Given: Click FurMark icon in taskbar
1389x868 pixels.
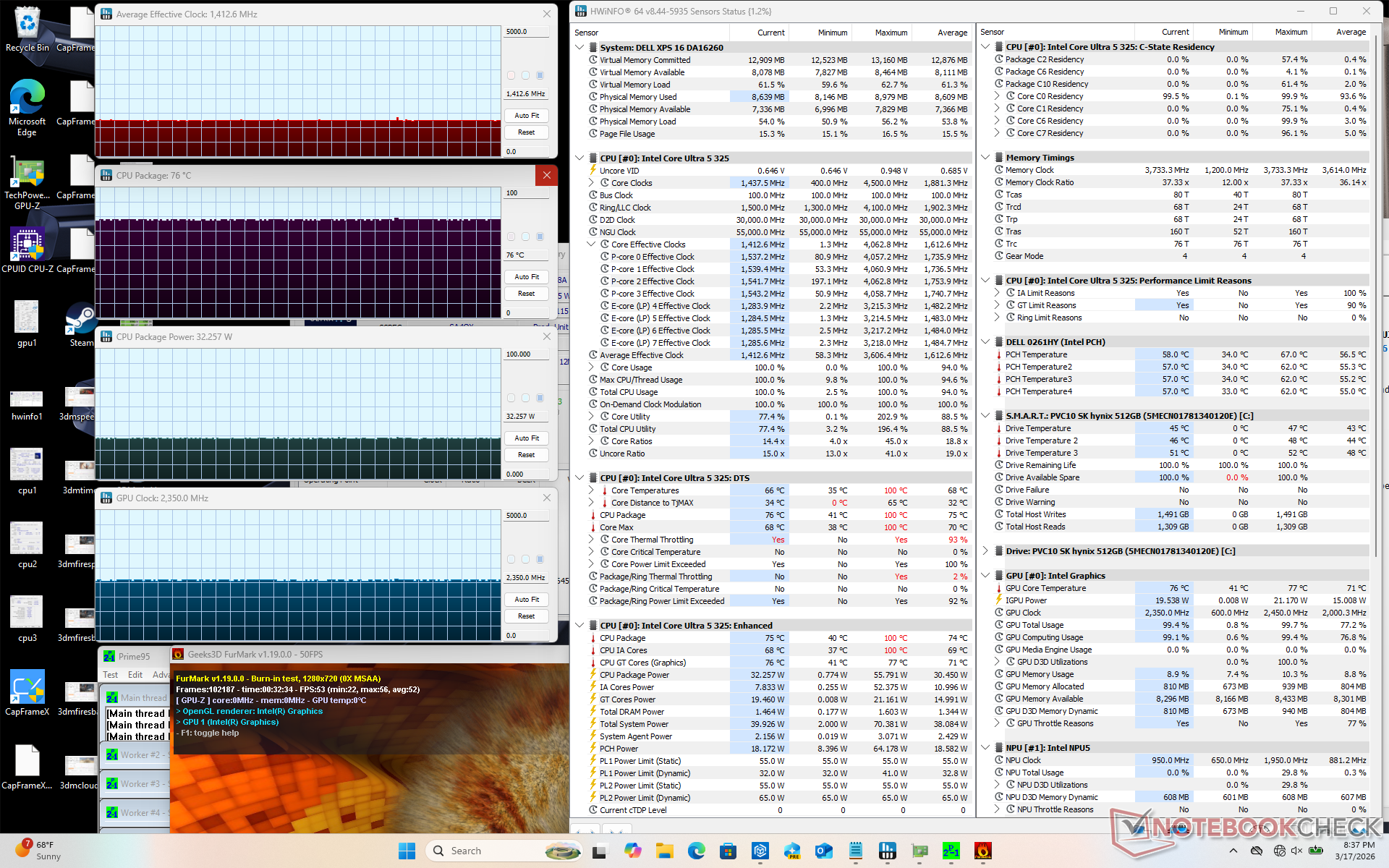Looking at the screenshot, I should pos(982,851).
